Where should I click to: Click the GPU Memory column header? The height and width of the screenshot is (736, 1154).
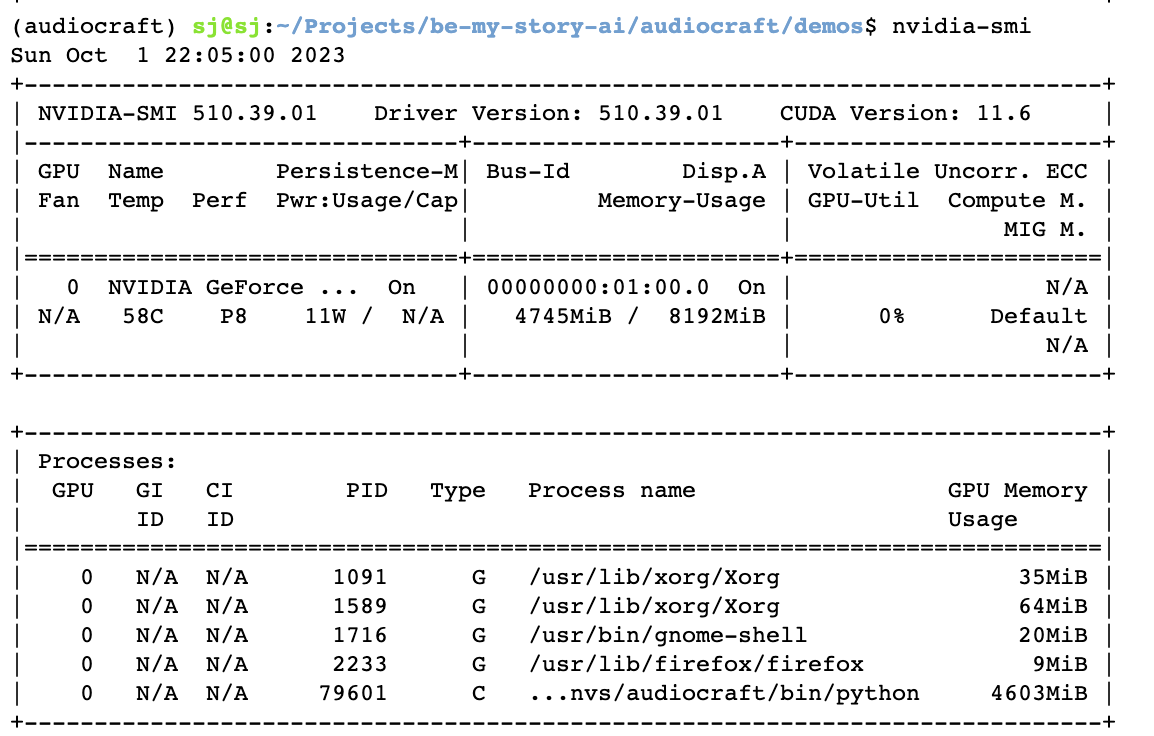1017,491
